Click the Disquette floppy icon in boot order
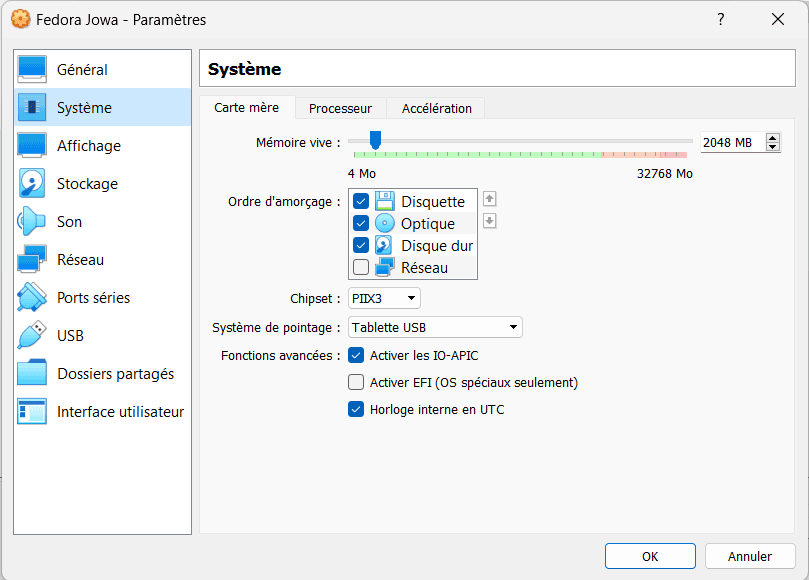This screenshot has width=809, height=580. pyautogui.click(x=384, y=201)
